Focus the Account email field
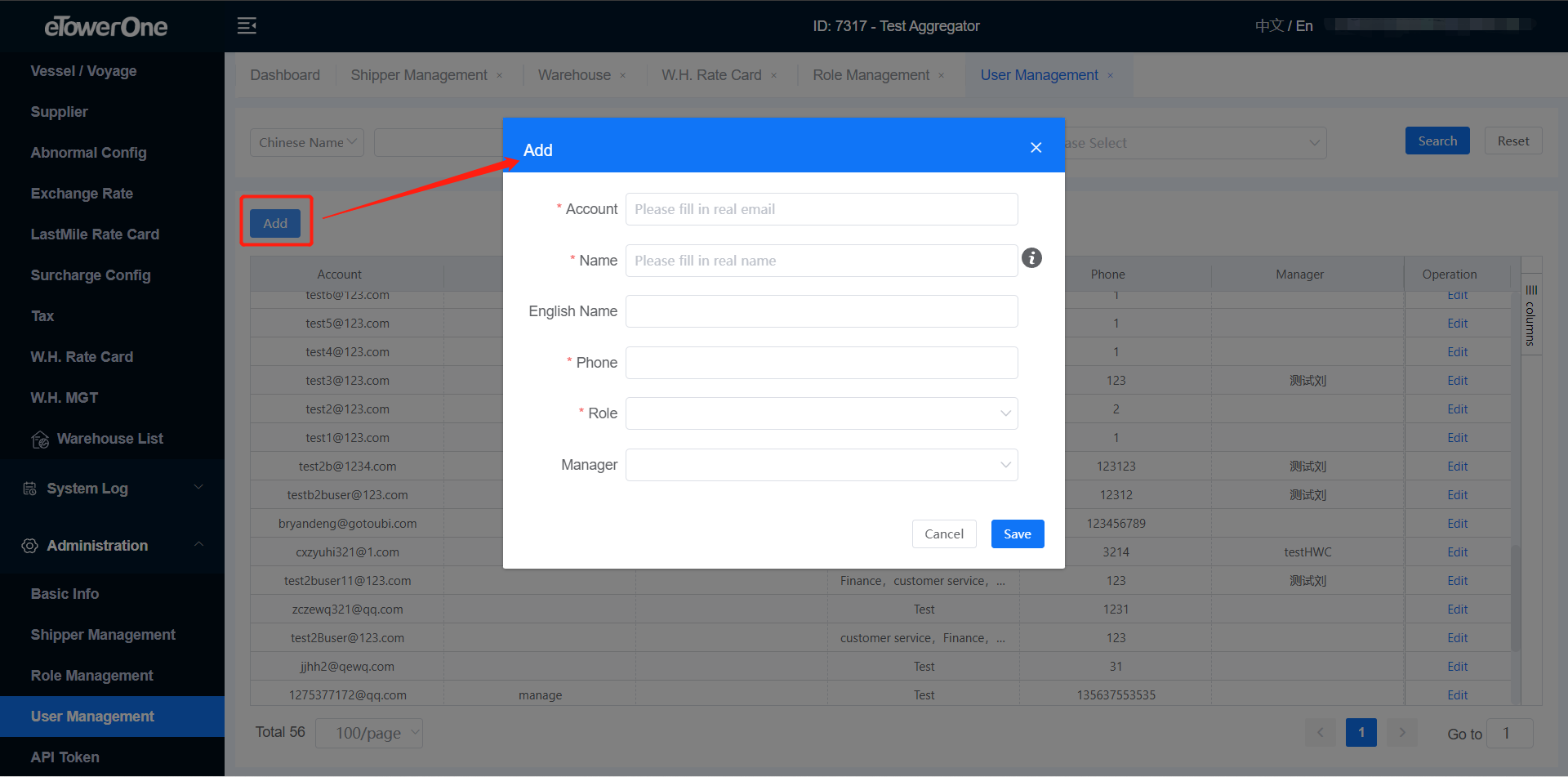1568x777 pixels. [822, 209]
